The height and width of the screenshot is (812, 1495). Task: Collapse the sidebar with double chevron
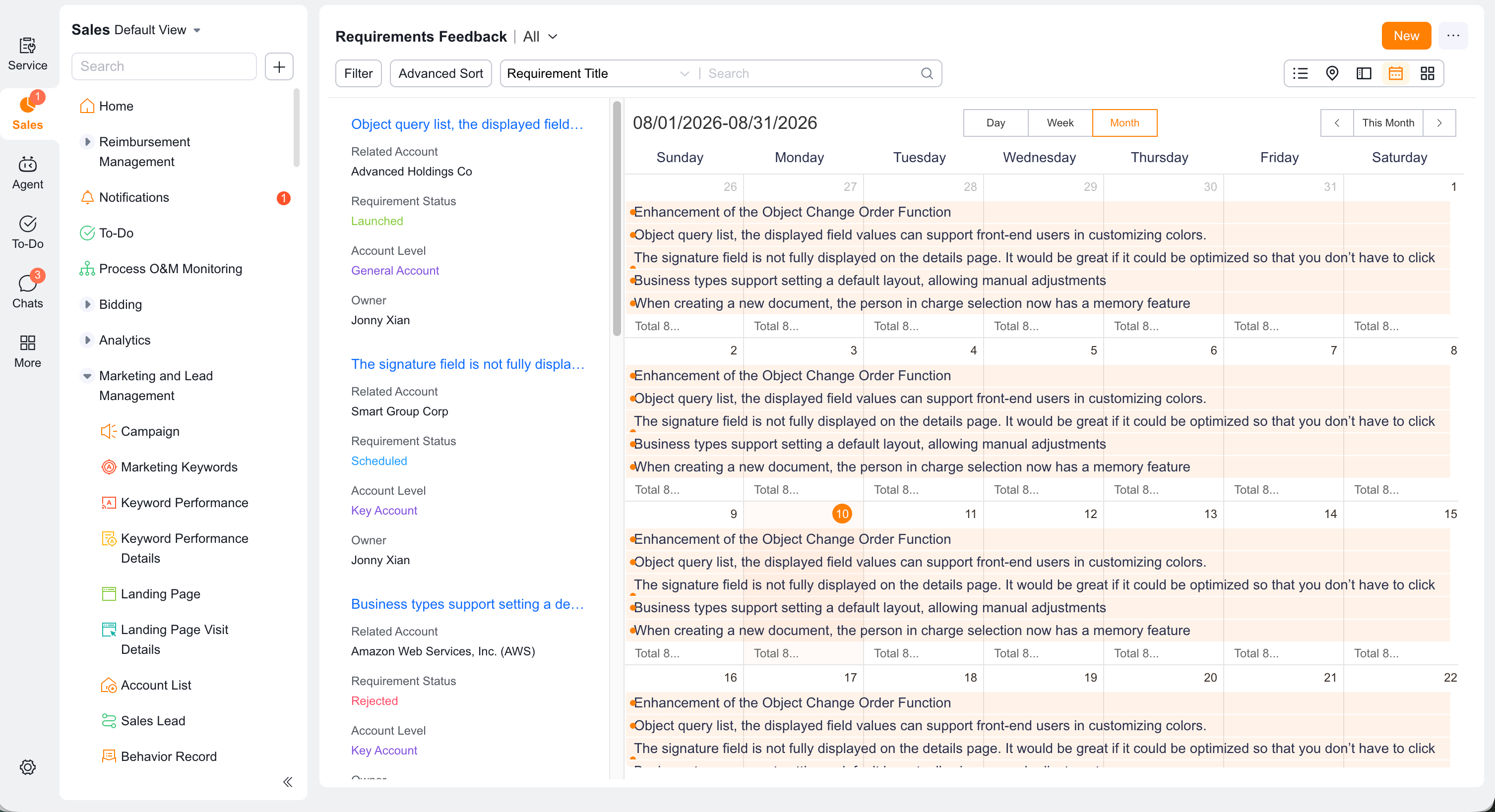click(287, 781)
